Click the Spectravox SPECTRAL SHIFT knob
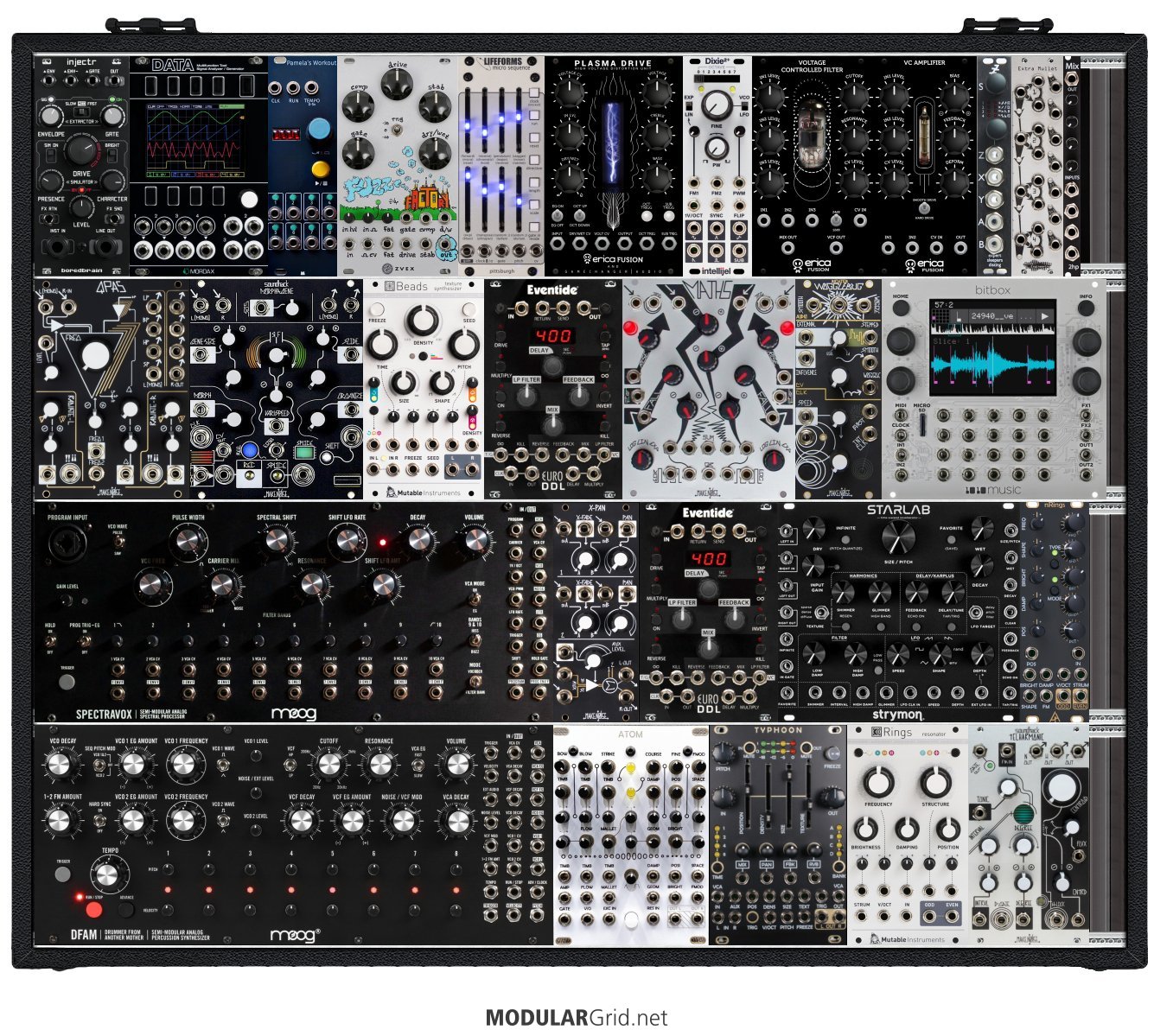This screenshot has width=1154, height=1036. click(x=276, y=541)
